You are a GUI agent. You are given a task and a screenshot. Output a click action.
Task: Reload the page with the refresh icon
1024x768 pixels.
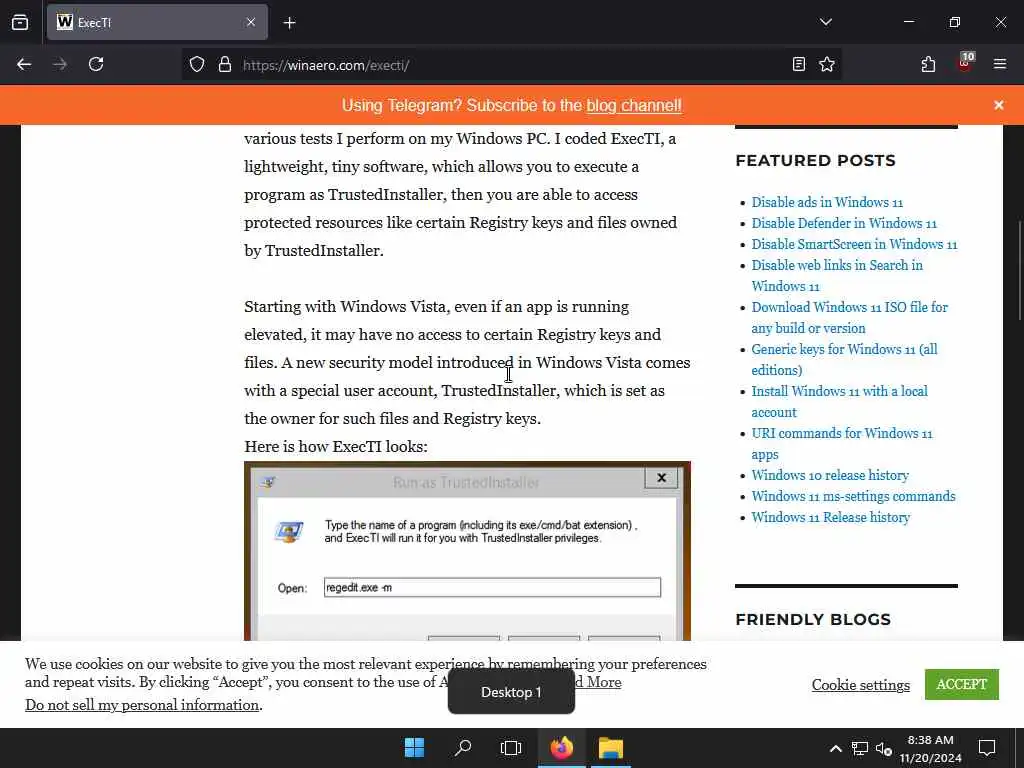(96, 65)
